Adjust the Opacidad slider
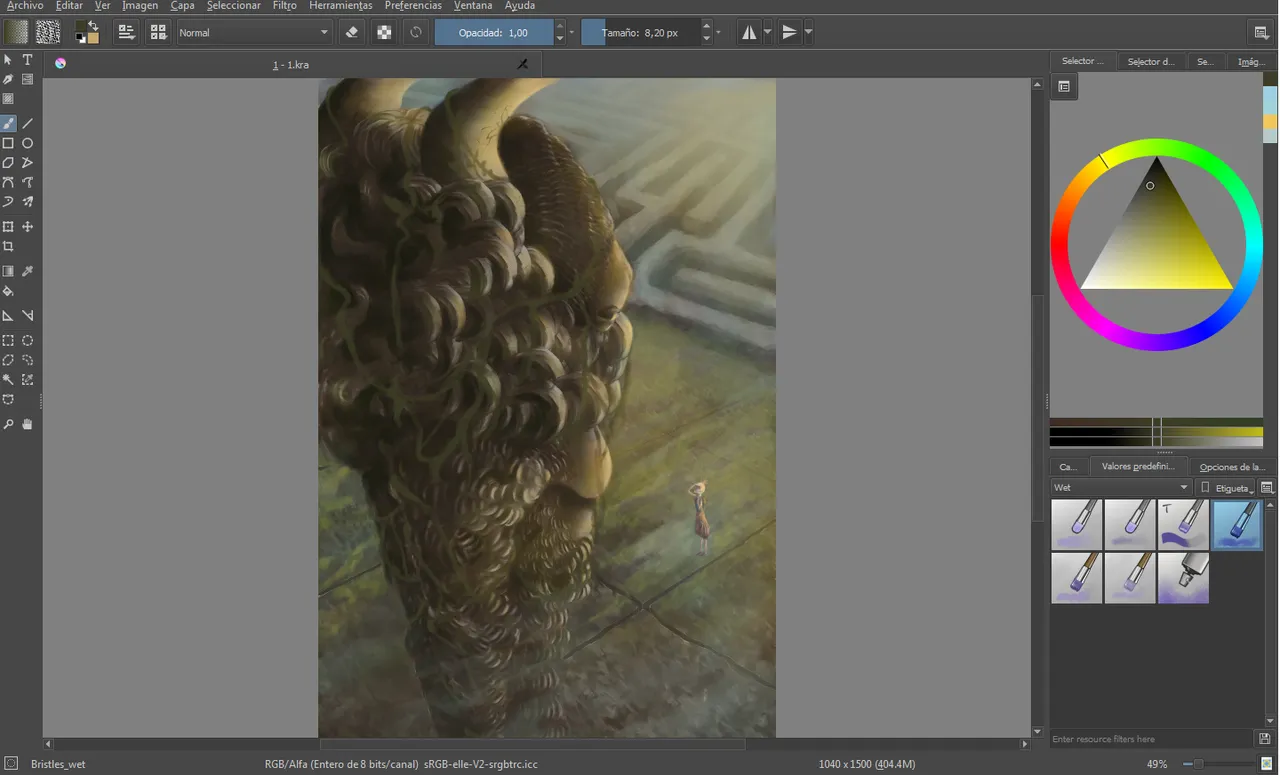 pyautogui.click(x=494, y=32)
